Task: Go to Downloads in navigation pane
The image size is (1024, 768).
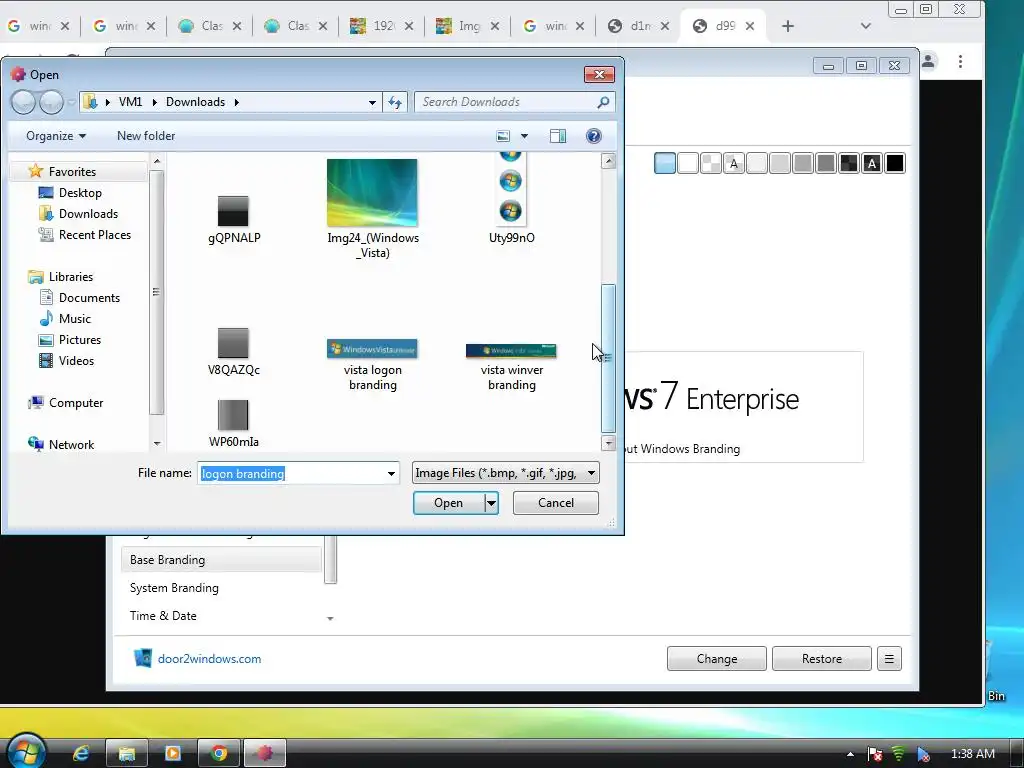Action: [88, 214]
